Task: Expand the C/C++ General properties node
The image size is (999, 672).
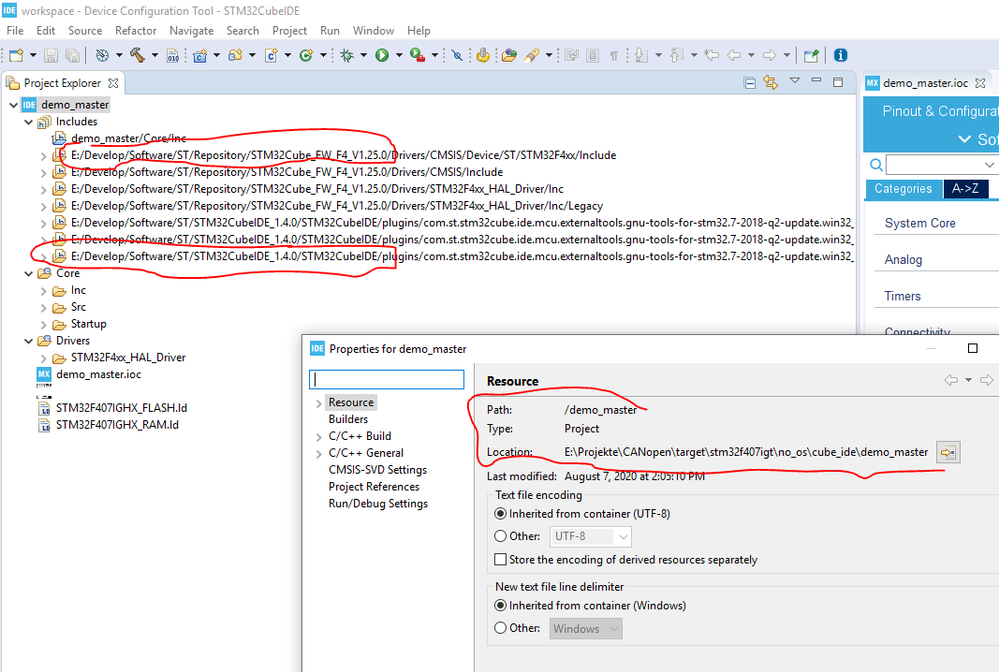Action: point(319,454)
